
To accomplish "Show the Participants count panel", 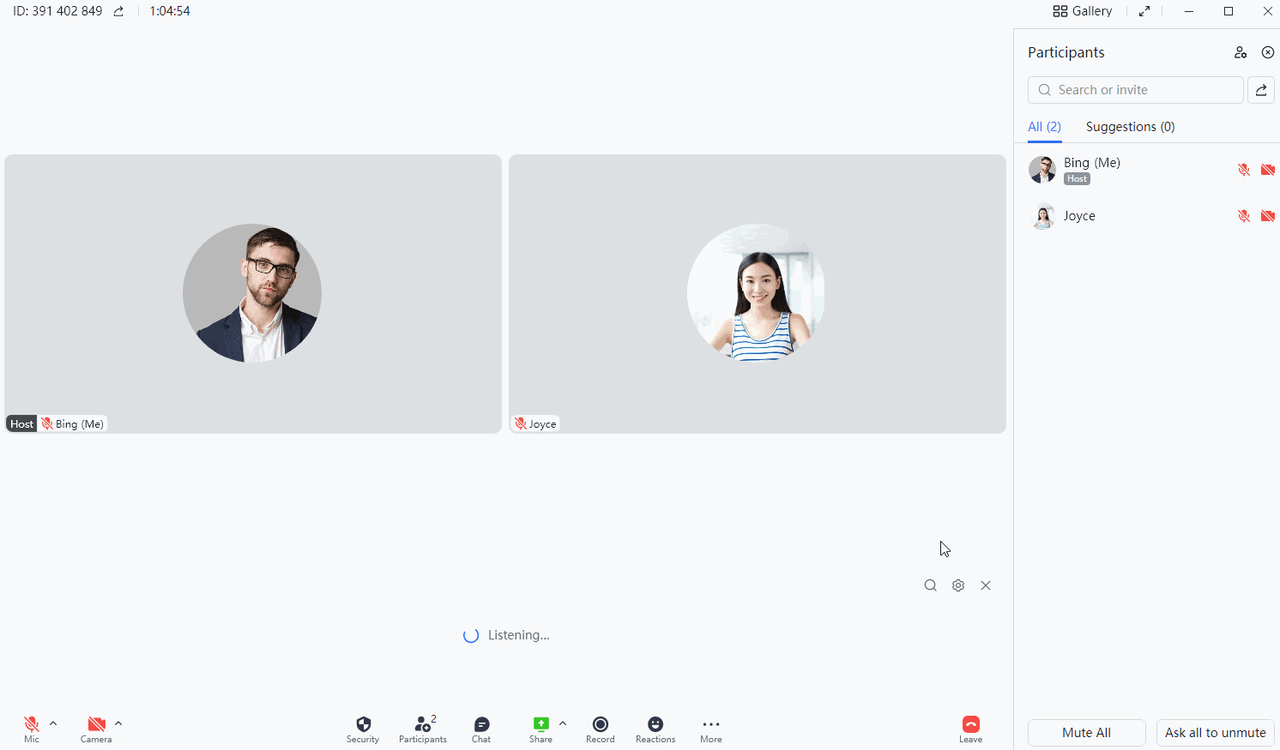I will pyautogui.click(x=422, y=728).
